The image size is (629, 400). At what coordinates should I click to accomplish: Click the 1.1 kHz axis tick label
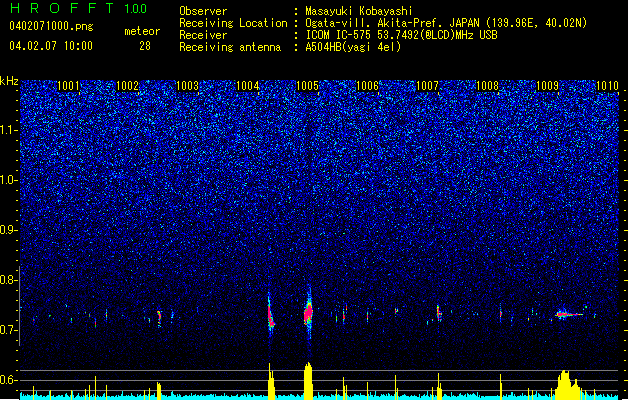point(9,130)
